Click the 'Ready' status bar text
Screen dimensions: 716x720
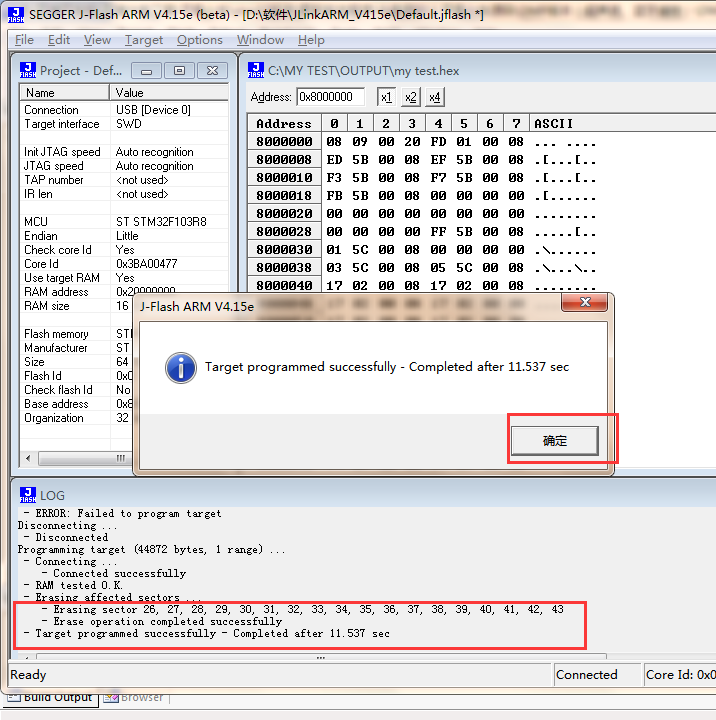click(28, 675)
